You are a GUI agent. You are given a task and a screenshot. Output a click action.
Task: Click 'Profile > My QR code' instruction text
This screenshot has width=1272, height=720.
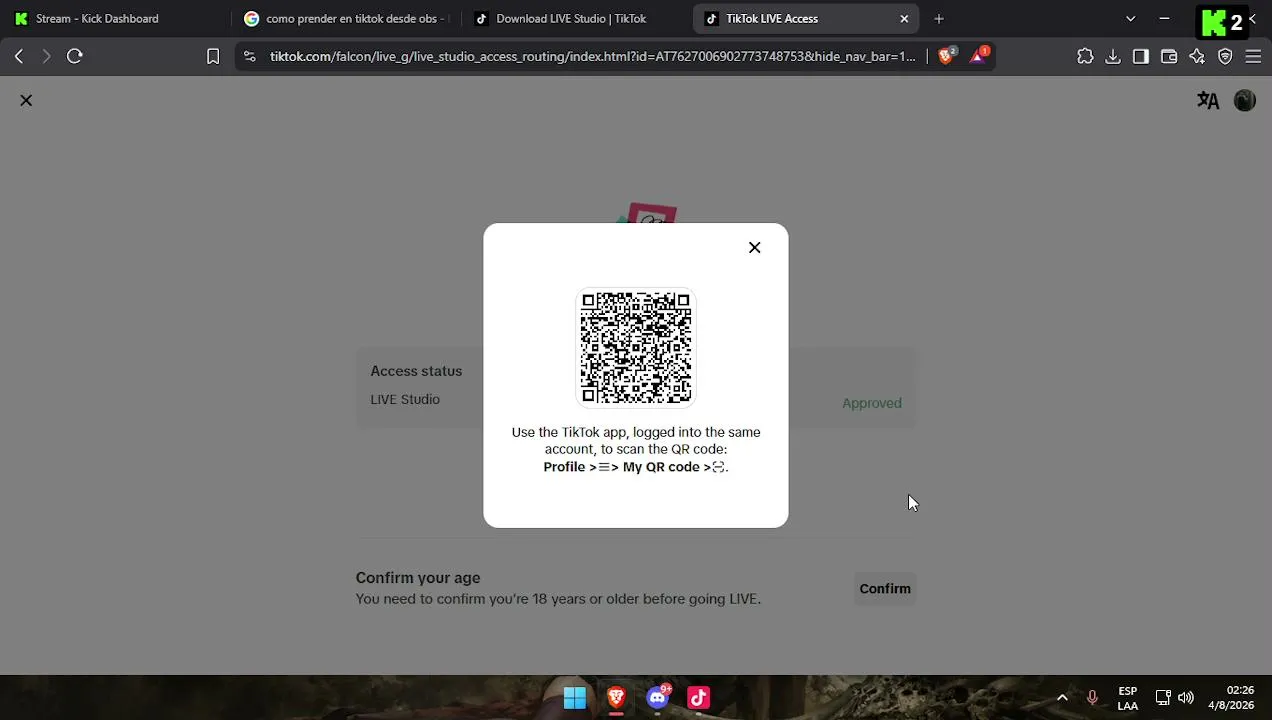coord(636,467)
